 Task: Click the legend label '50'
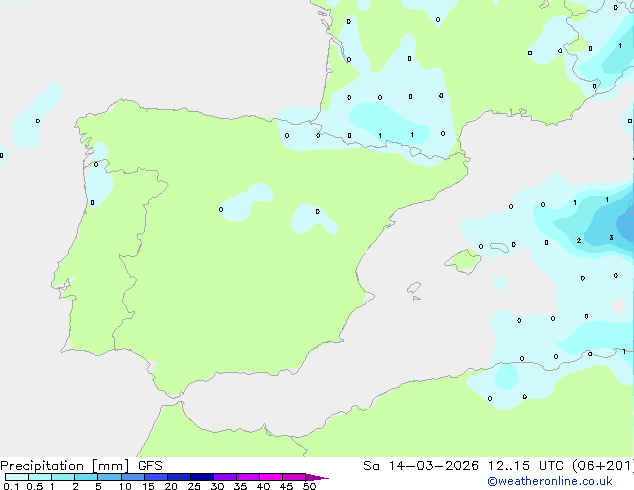(x=309, y=486)
